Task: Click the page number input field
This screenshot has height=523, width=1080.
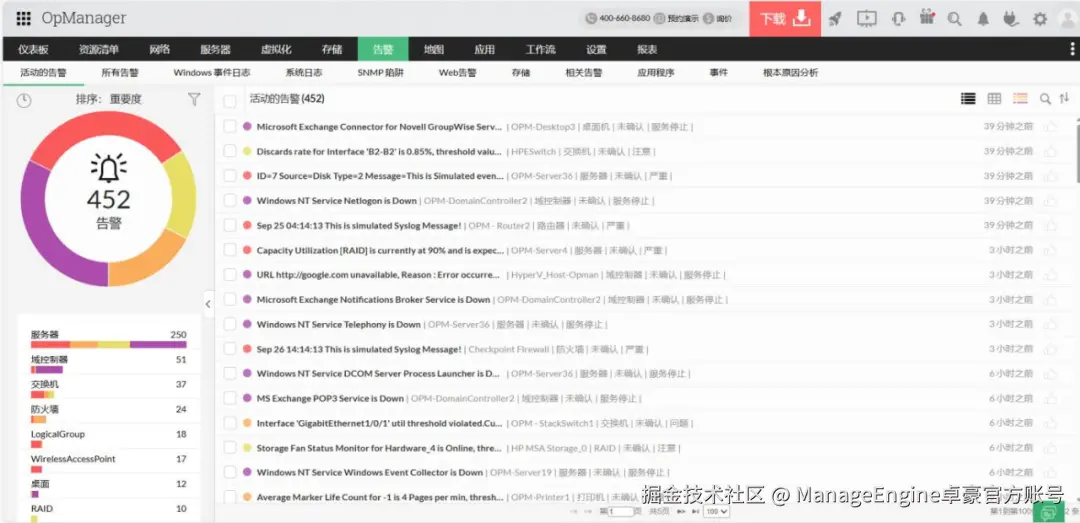Action: point(621,512)
